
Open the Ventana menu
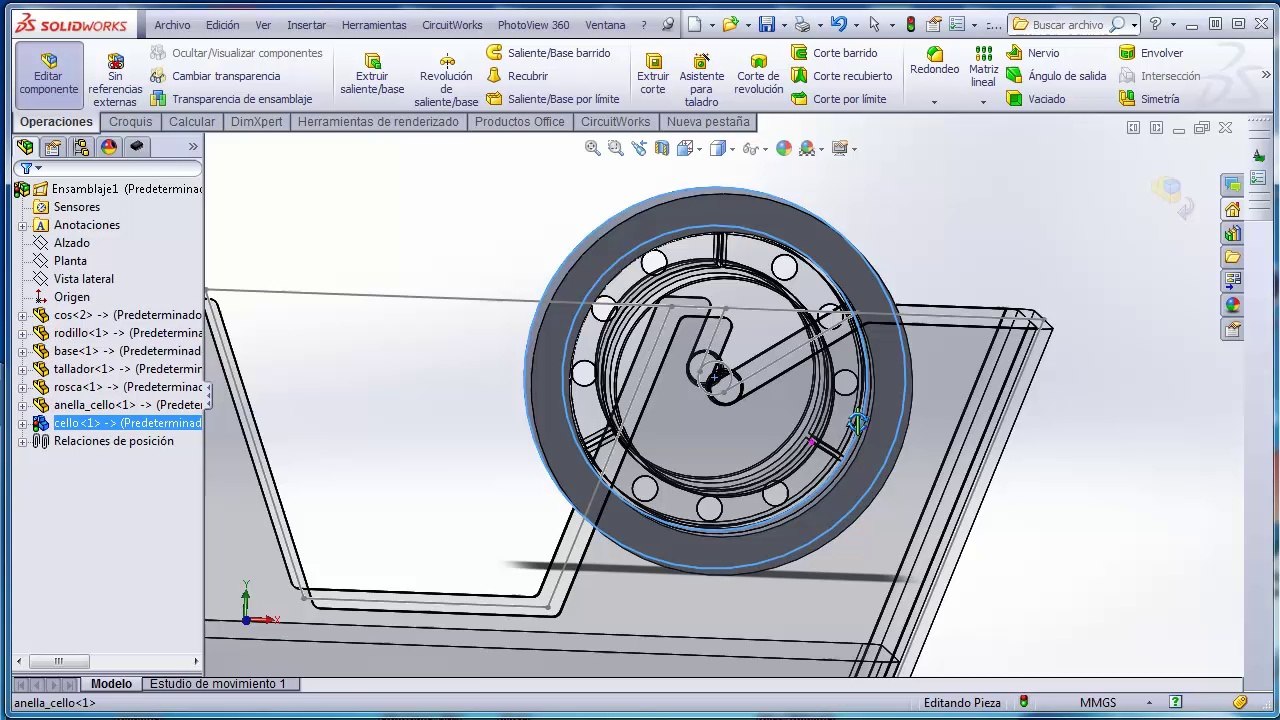(x=605, y=25)
